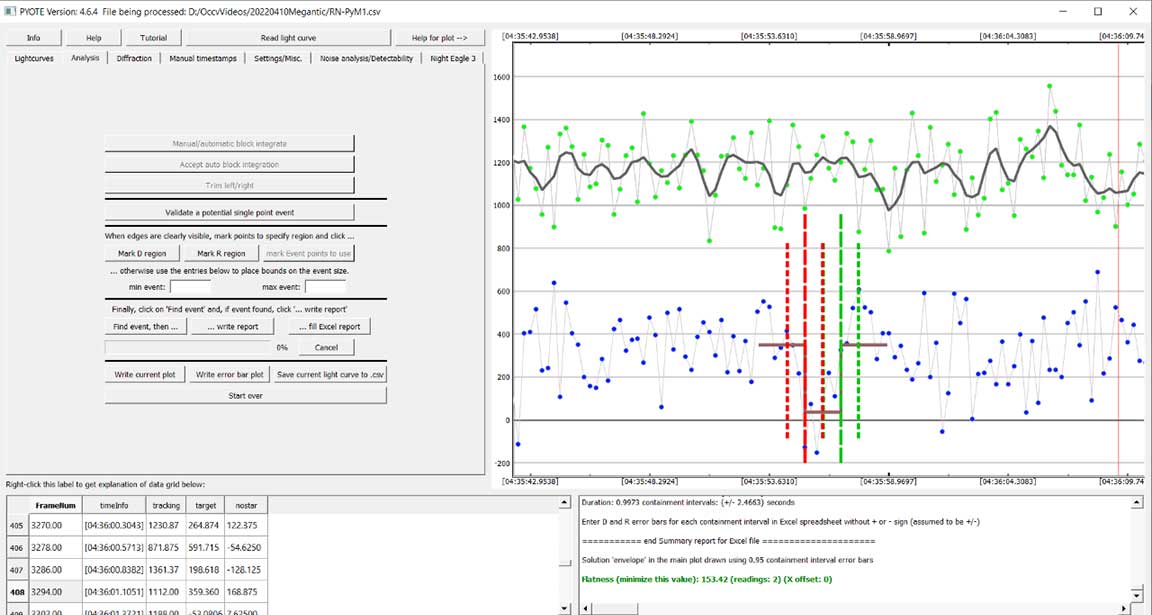
Task: Switch to the Lightcurves tab
Action: [x=34, y=59]
